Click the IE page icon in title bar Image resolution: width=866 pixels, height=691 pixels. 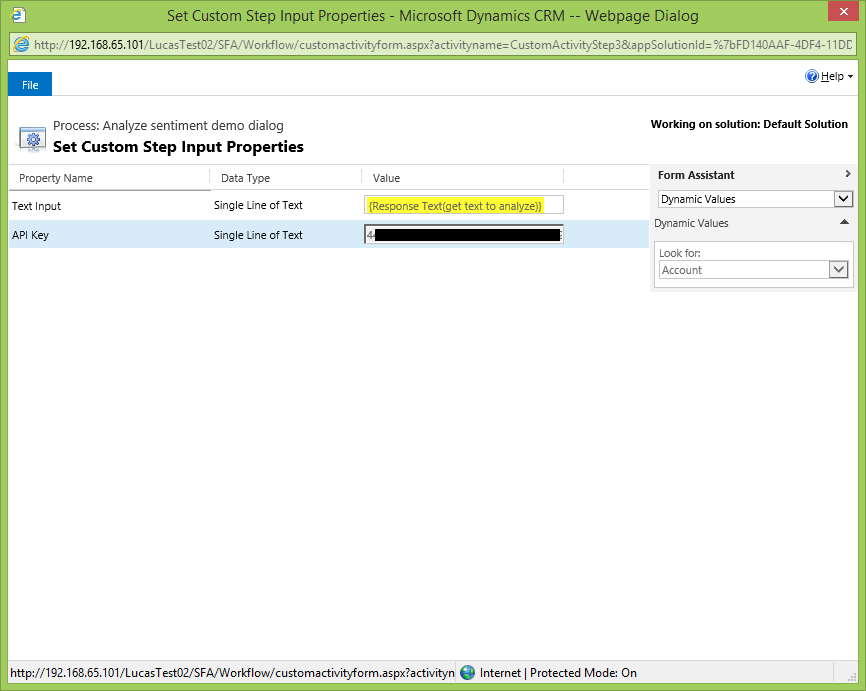pos(18,15)
